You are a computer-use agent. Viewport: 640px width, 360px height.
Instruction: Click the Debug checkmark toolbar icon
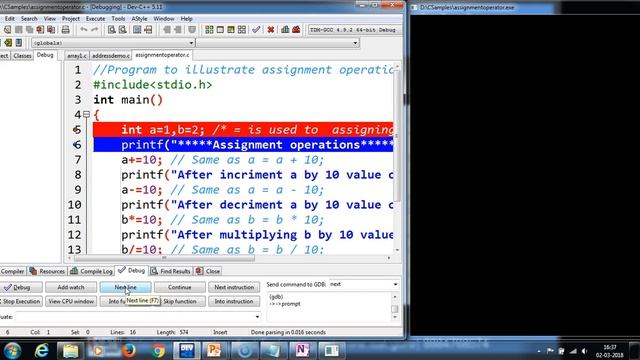point(256,30)
